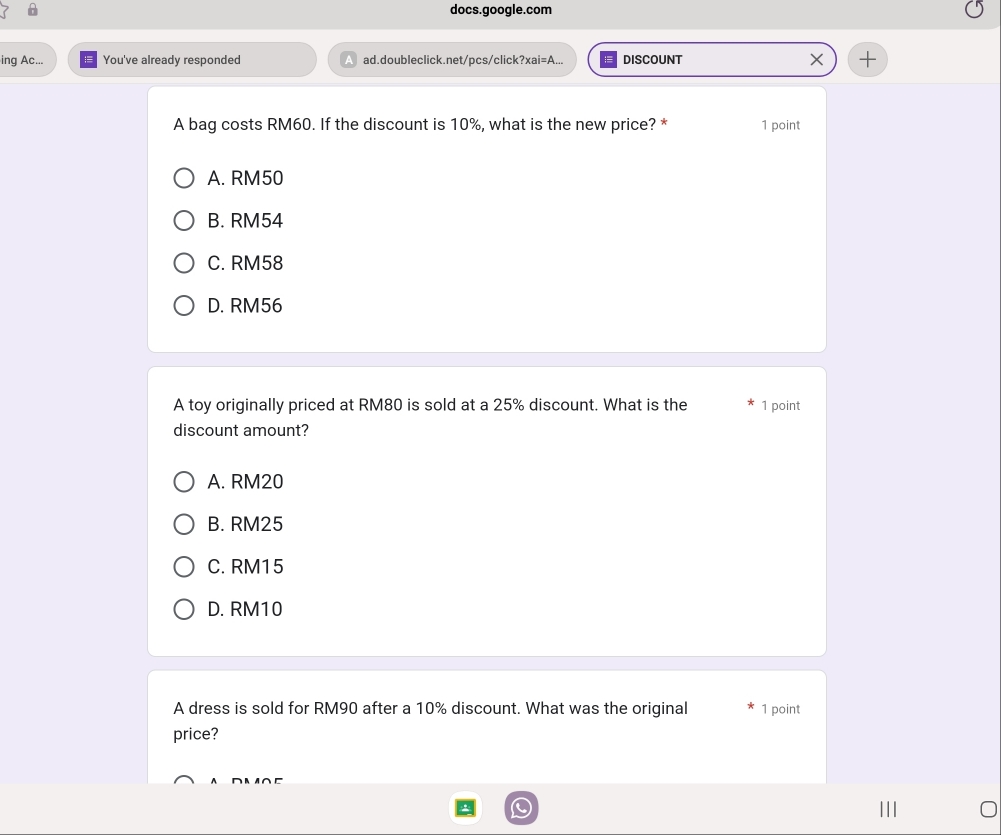
Task: Click the docs.google.com address bar
Action: pos(500,10)
